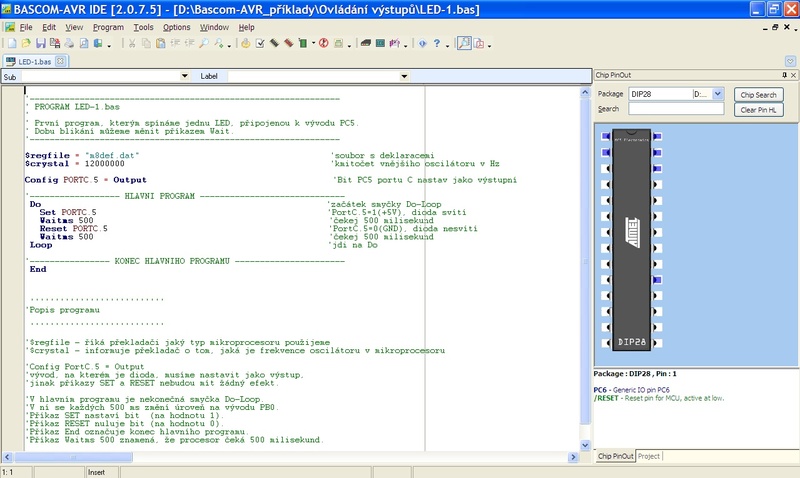Print the code with the printer icon
Viewport: 800px width, 478px height.
click(69, 43)
